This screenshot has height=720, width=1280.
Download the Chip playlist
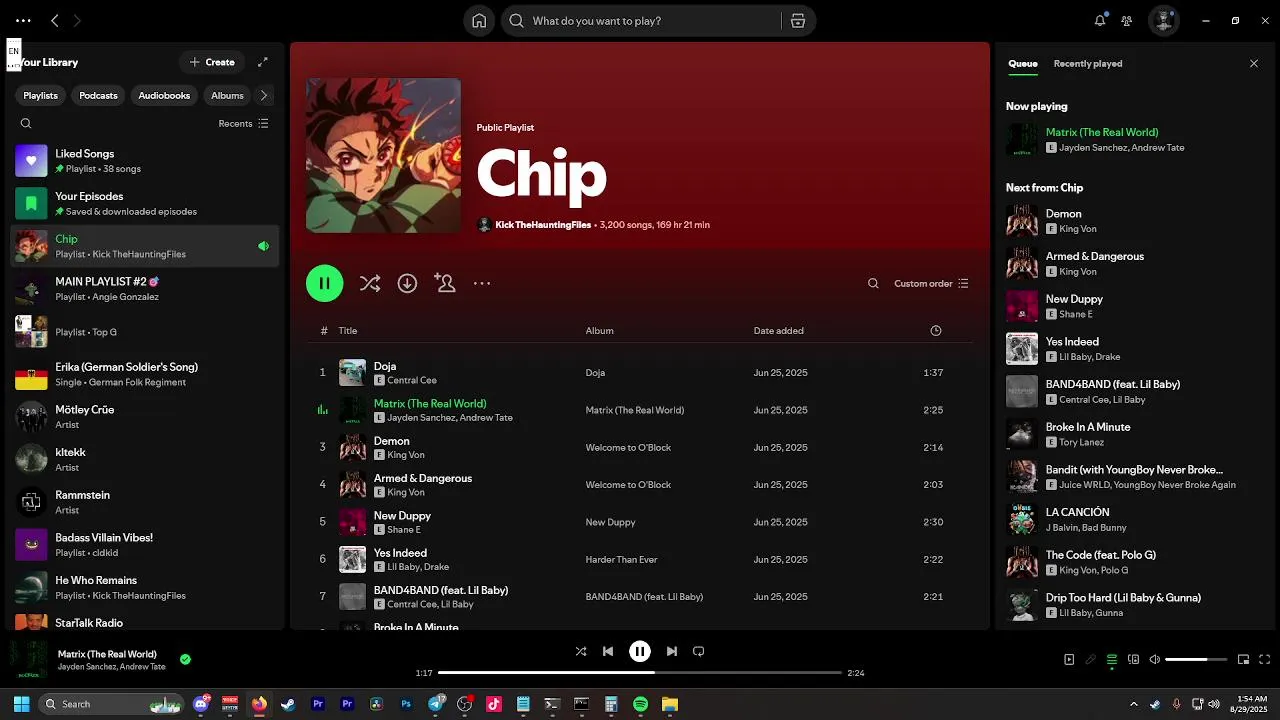(407, 283)
